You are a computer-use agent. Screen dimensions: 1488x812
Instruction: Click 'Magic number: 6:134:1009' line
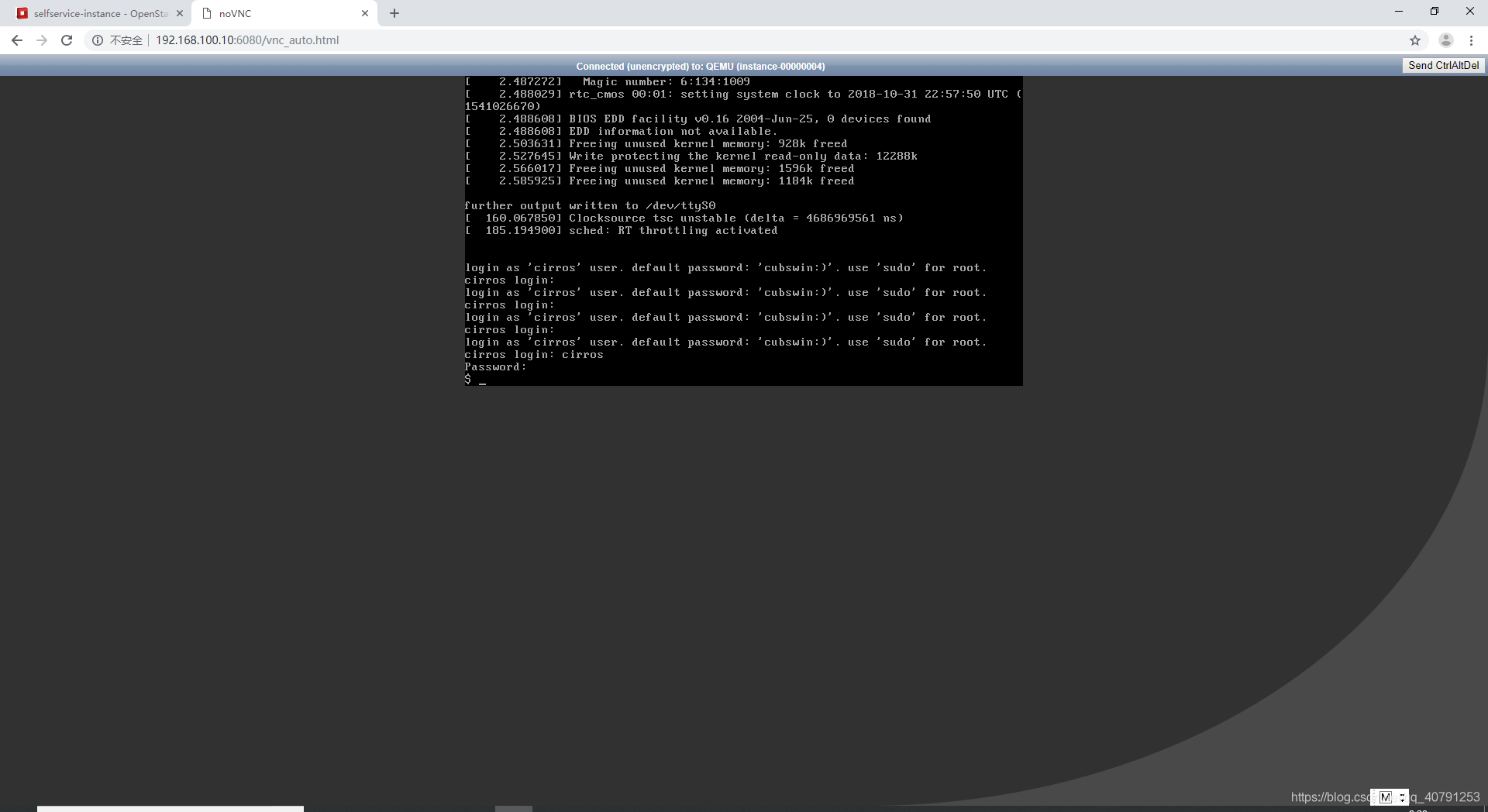(607, 82)
